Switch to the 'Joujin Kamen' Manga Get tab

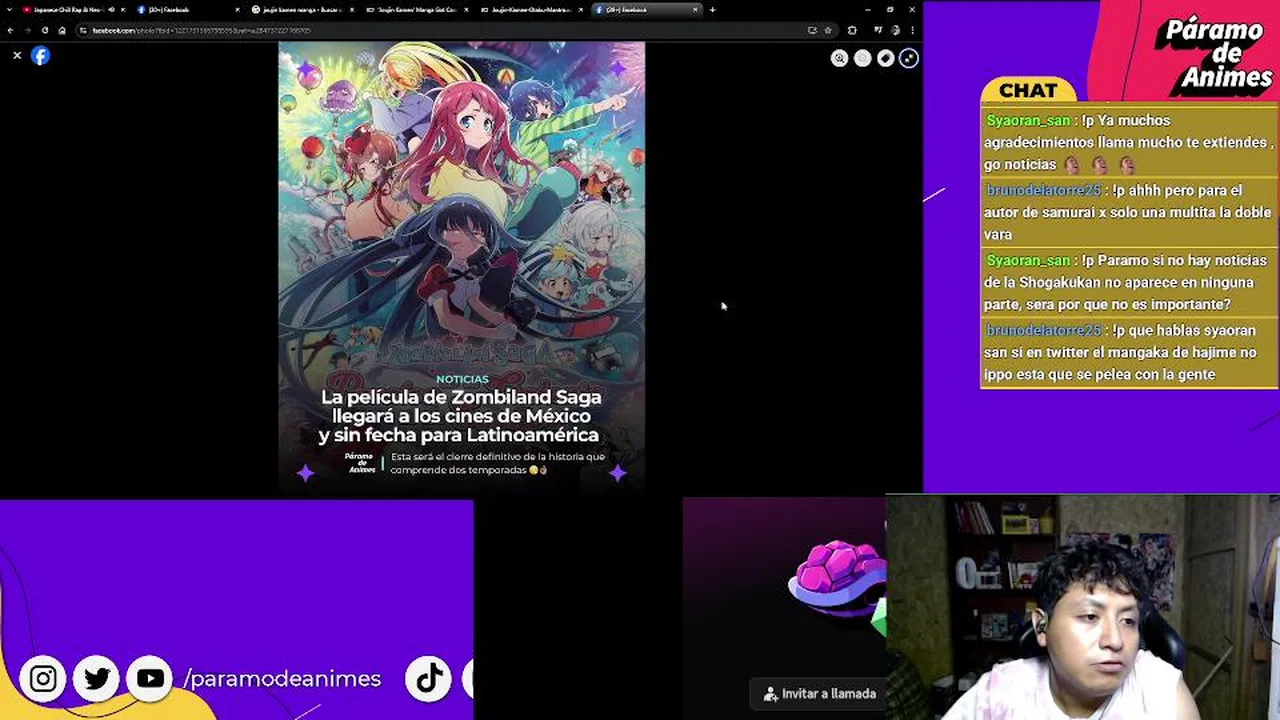pos(418,10)
